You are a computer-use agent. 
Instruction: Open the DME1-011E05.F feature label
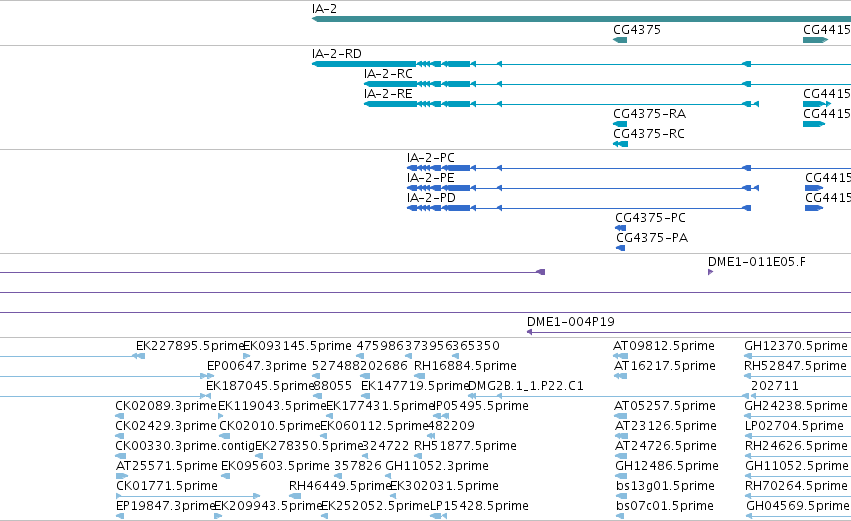point(757,262)
